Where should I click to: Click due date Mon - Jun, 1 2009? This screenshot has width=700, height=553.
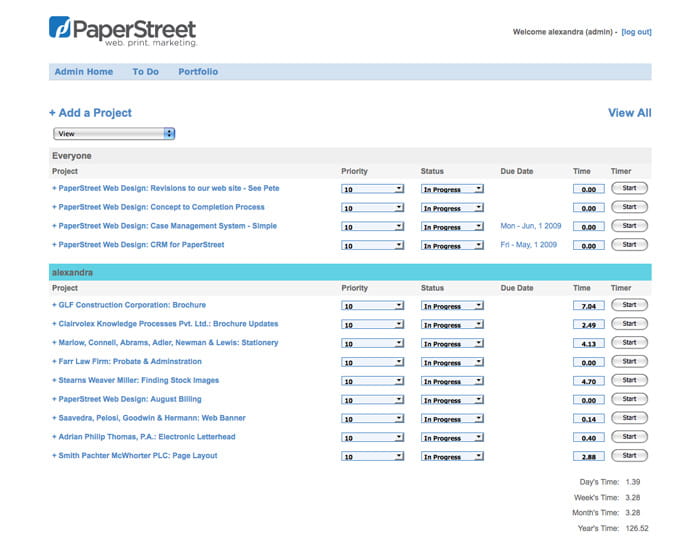(530, 226)
